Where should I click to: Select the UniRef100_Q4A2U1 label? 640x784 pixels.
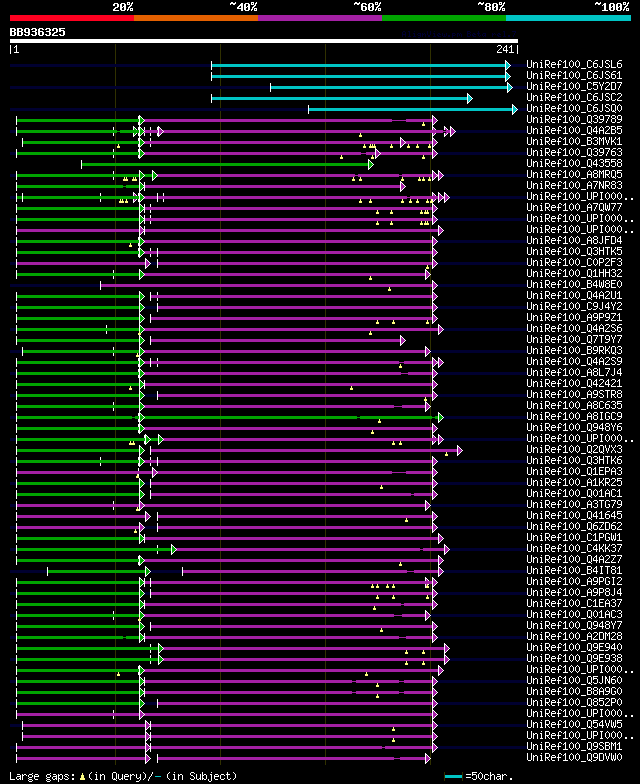click(x=574, y=296)
